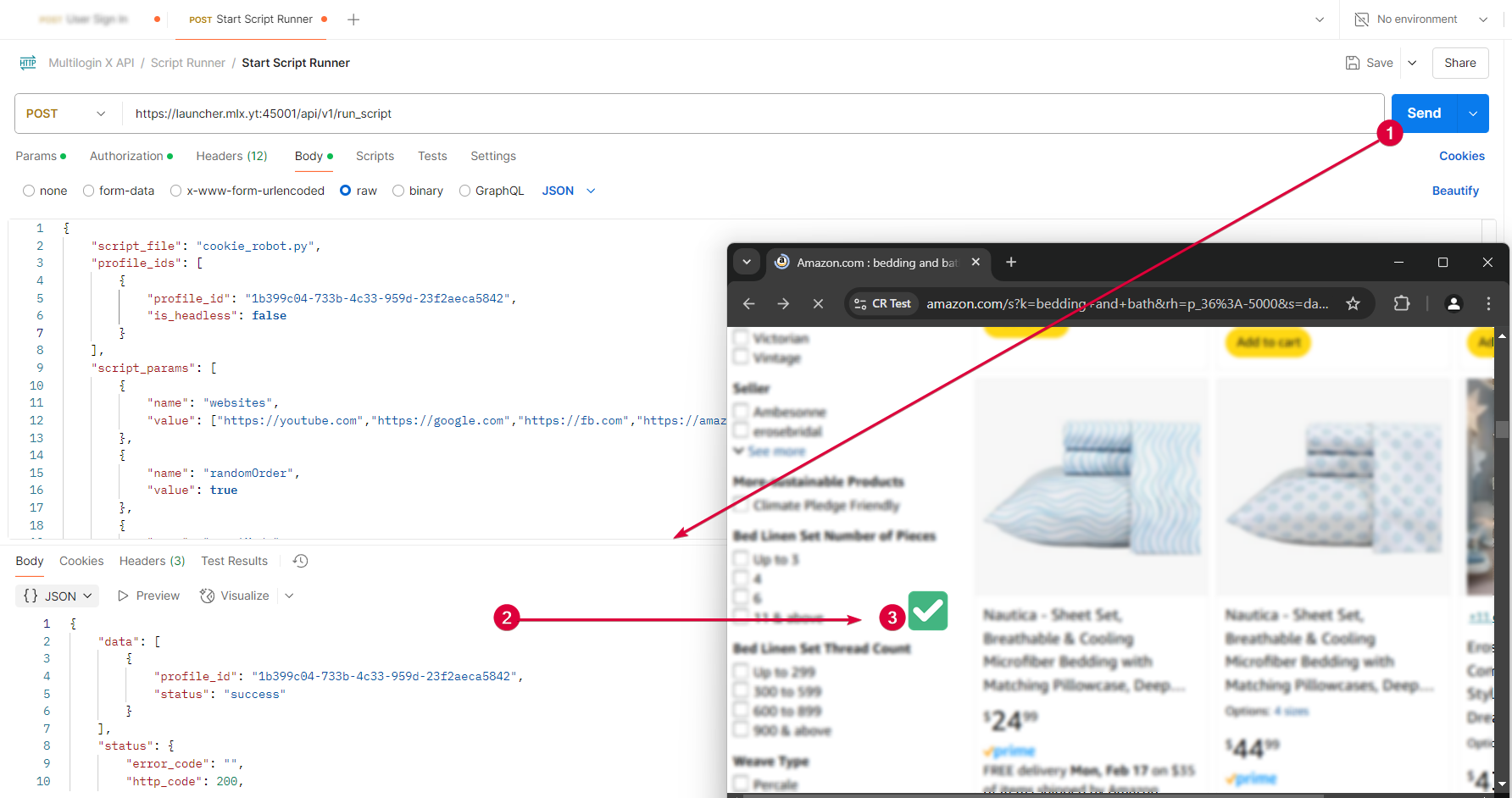Open browser three-dot menu
1512x798 pixels.
(x=1488, y=303)
